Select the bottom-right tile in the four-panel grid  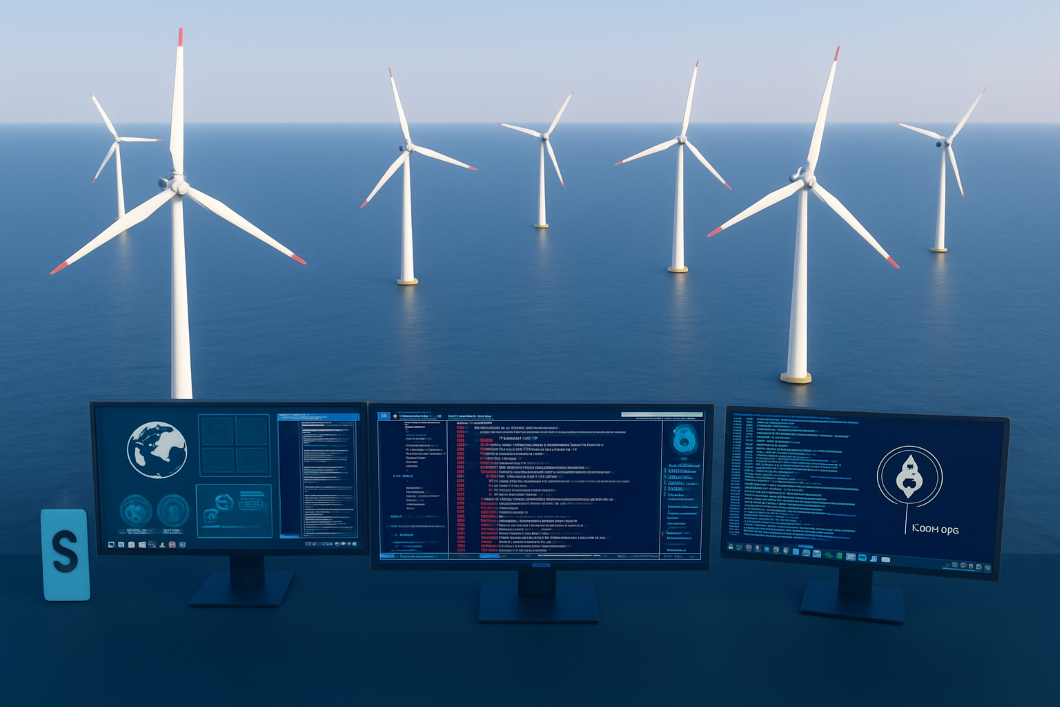tap(252, 460)
